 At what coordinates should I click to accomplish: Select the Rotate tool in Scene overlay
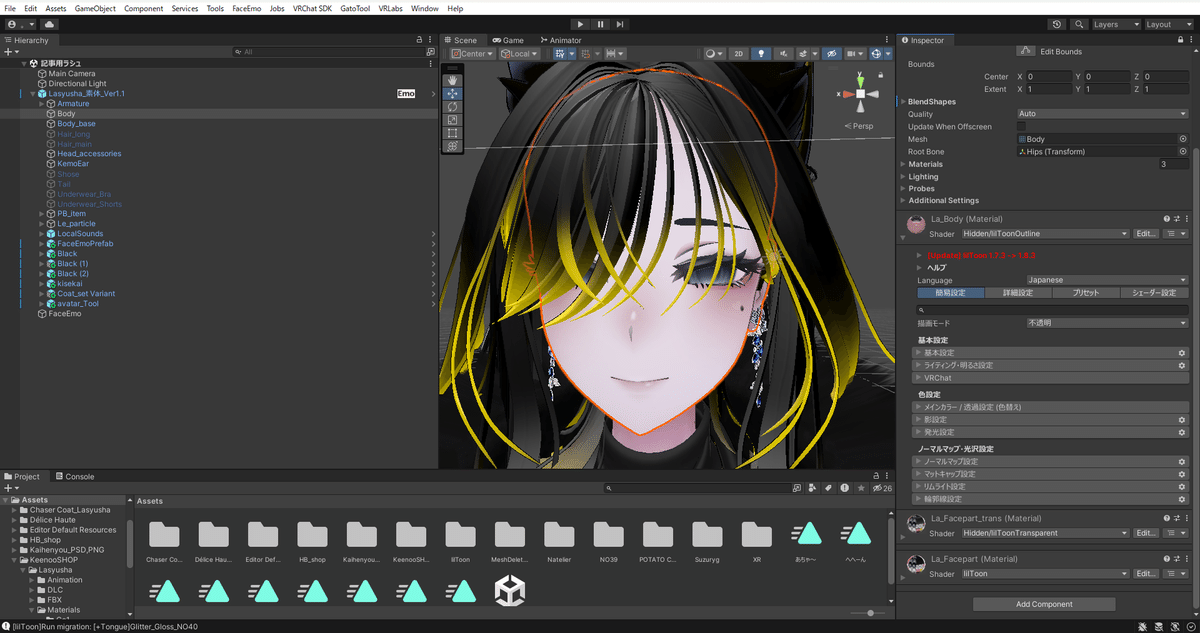(453, 106)
